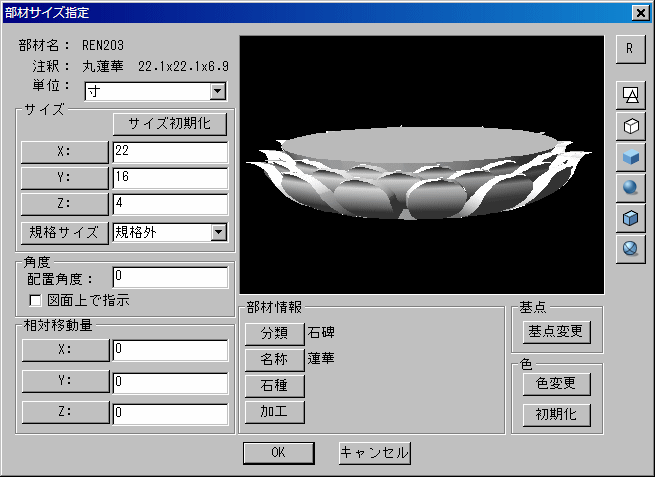Click the size Z: button

click(64, 204)
